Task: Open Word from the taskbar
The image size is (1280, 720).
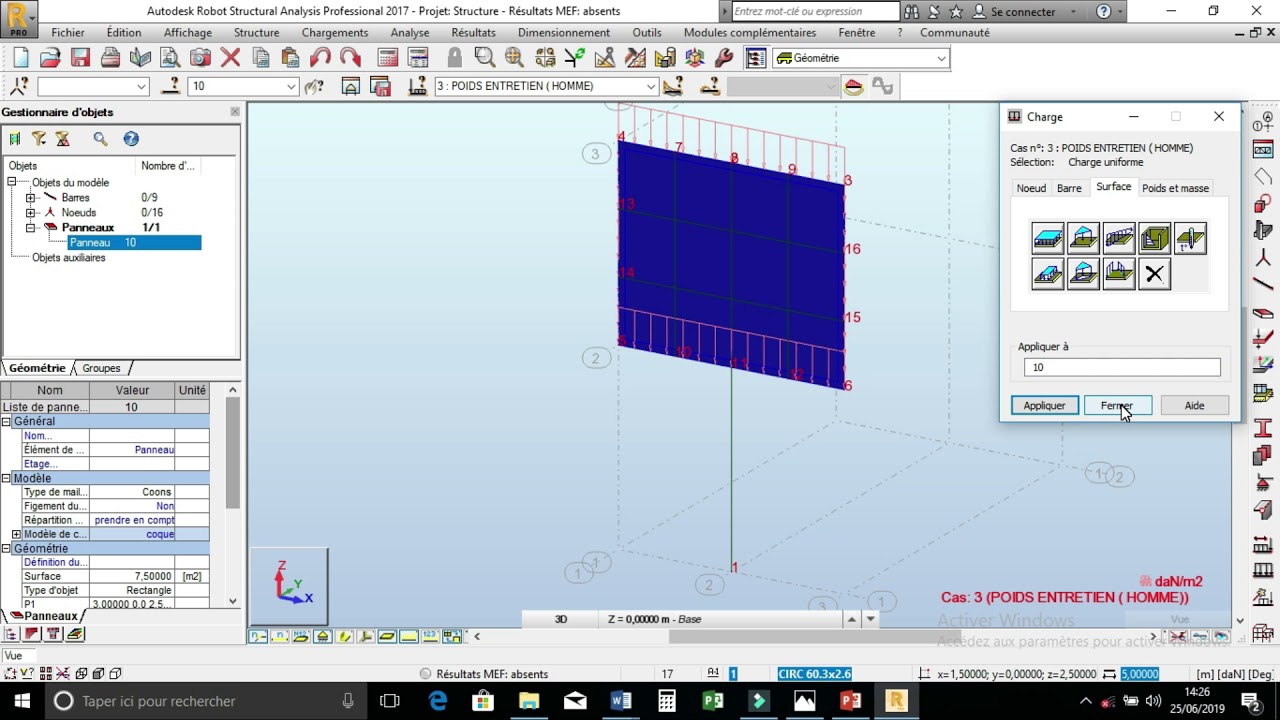Action: click(x=621, y=701)
